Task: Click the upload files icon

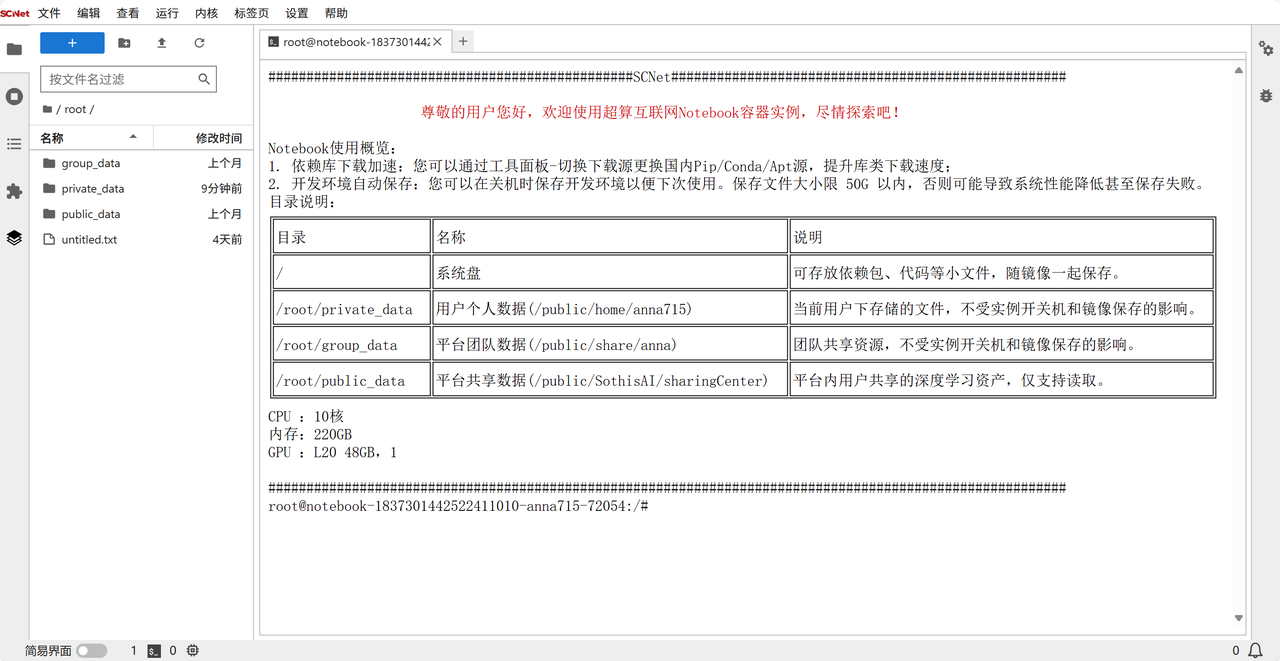Action: [162, 43]
